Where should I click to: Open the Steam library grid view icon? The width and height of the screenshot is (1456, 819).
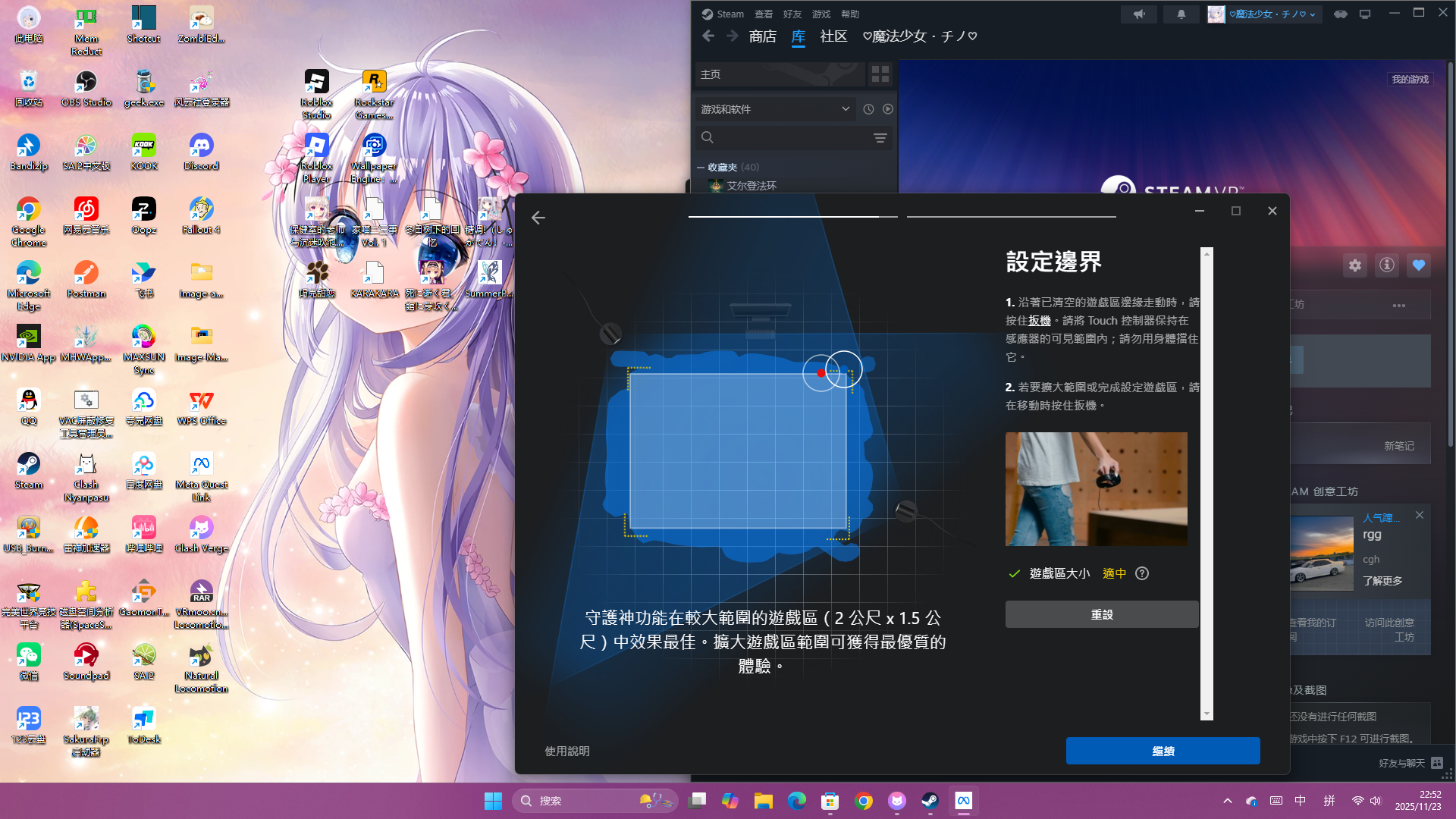880,74
